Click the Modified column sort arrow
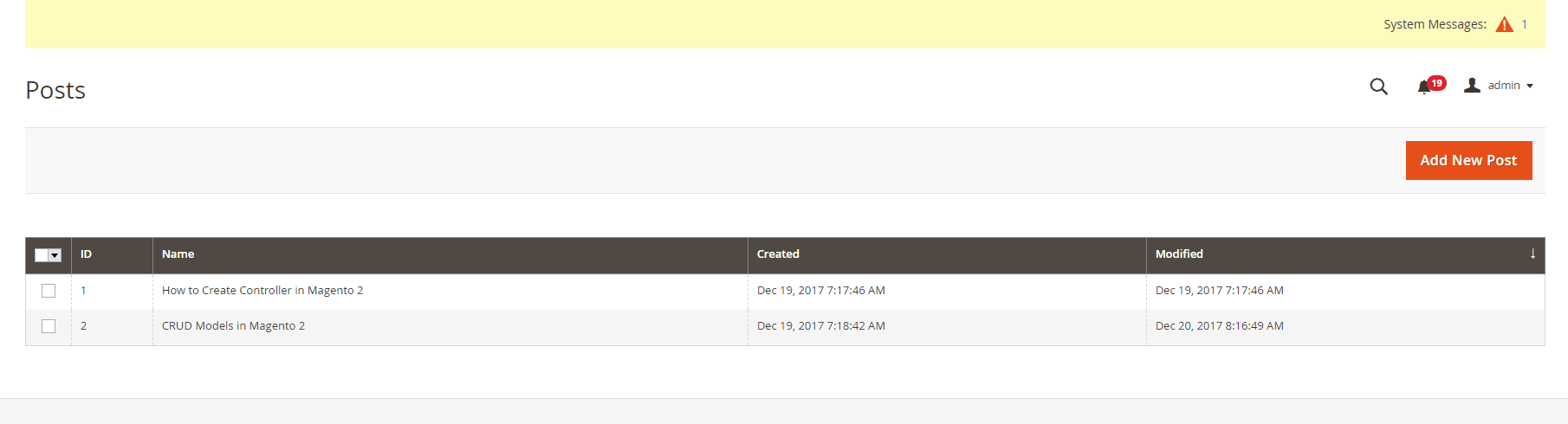Screen dimensions: 1568x424 pyautogui.click(x=1532, y=254)
